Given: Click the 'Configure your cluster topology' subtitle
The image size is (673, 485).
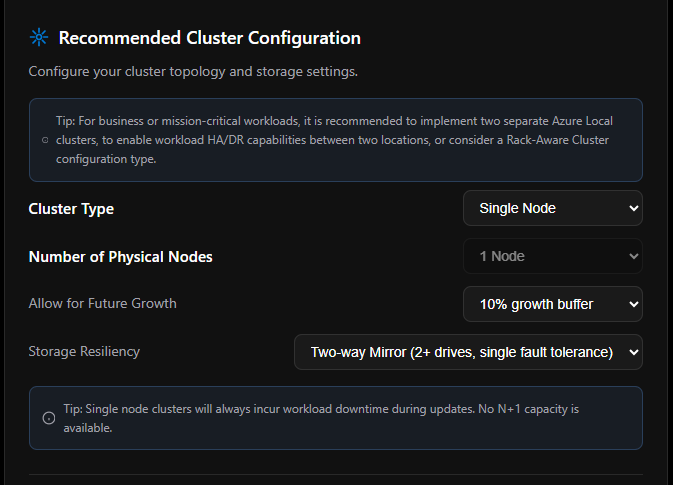Looking at the screenshot, I should point(192,72).
